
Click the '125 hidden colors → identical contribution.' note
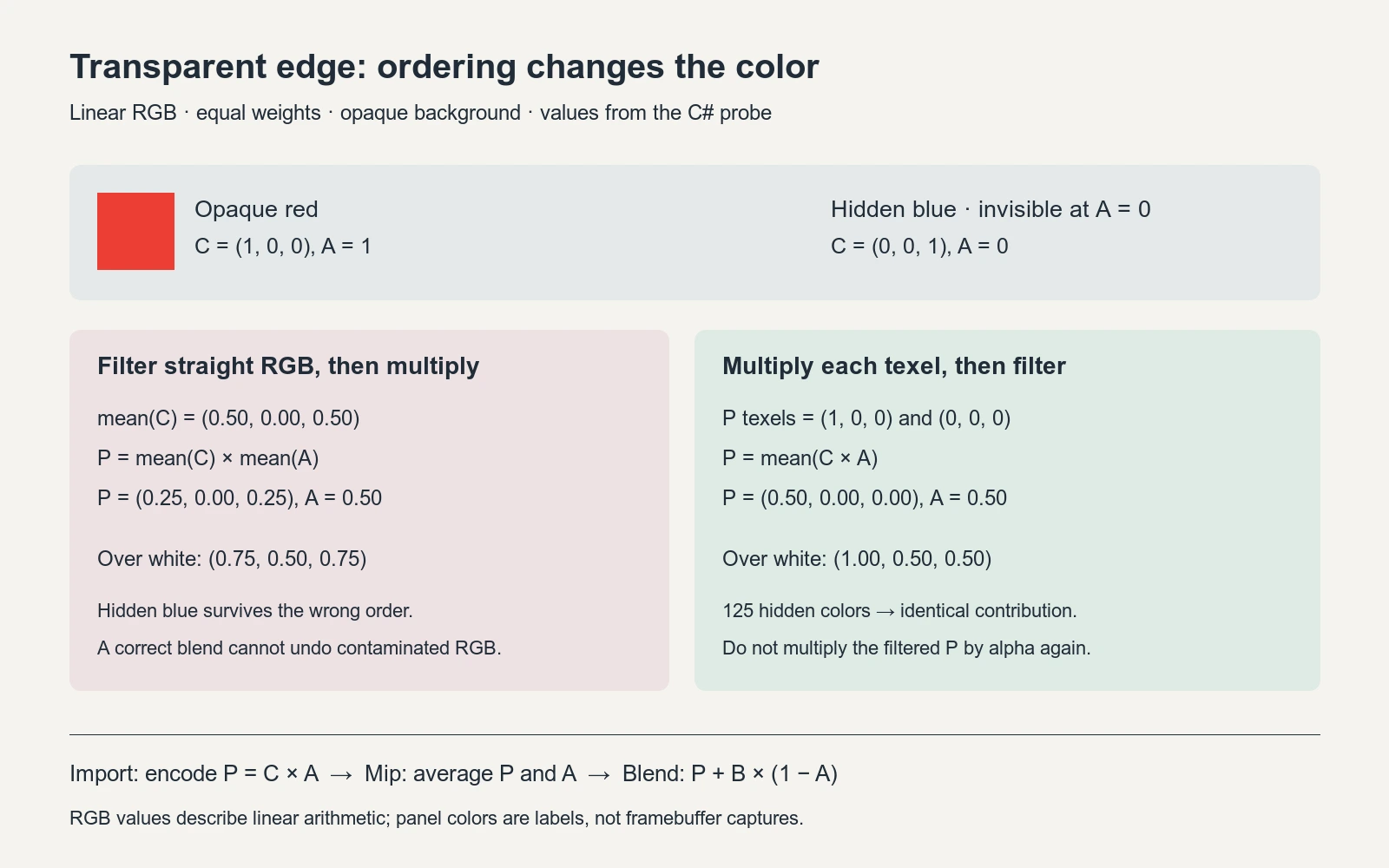[x=899, y=611]
